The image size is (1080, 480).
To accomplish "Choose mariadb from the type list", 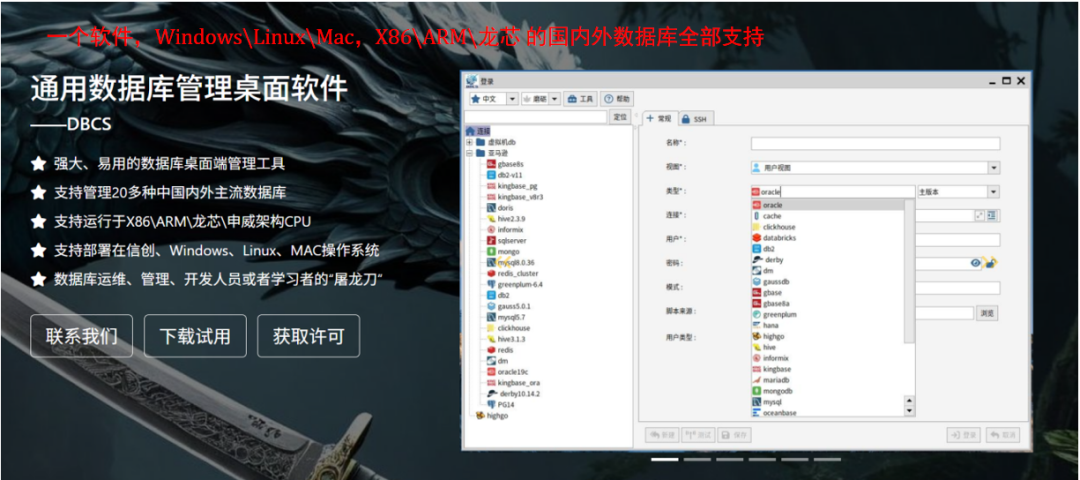I will (776, 380).
